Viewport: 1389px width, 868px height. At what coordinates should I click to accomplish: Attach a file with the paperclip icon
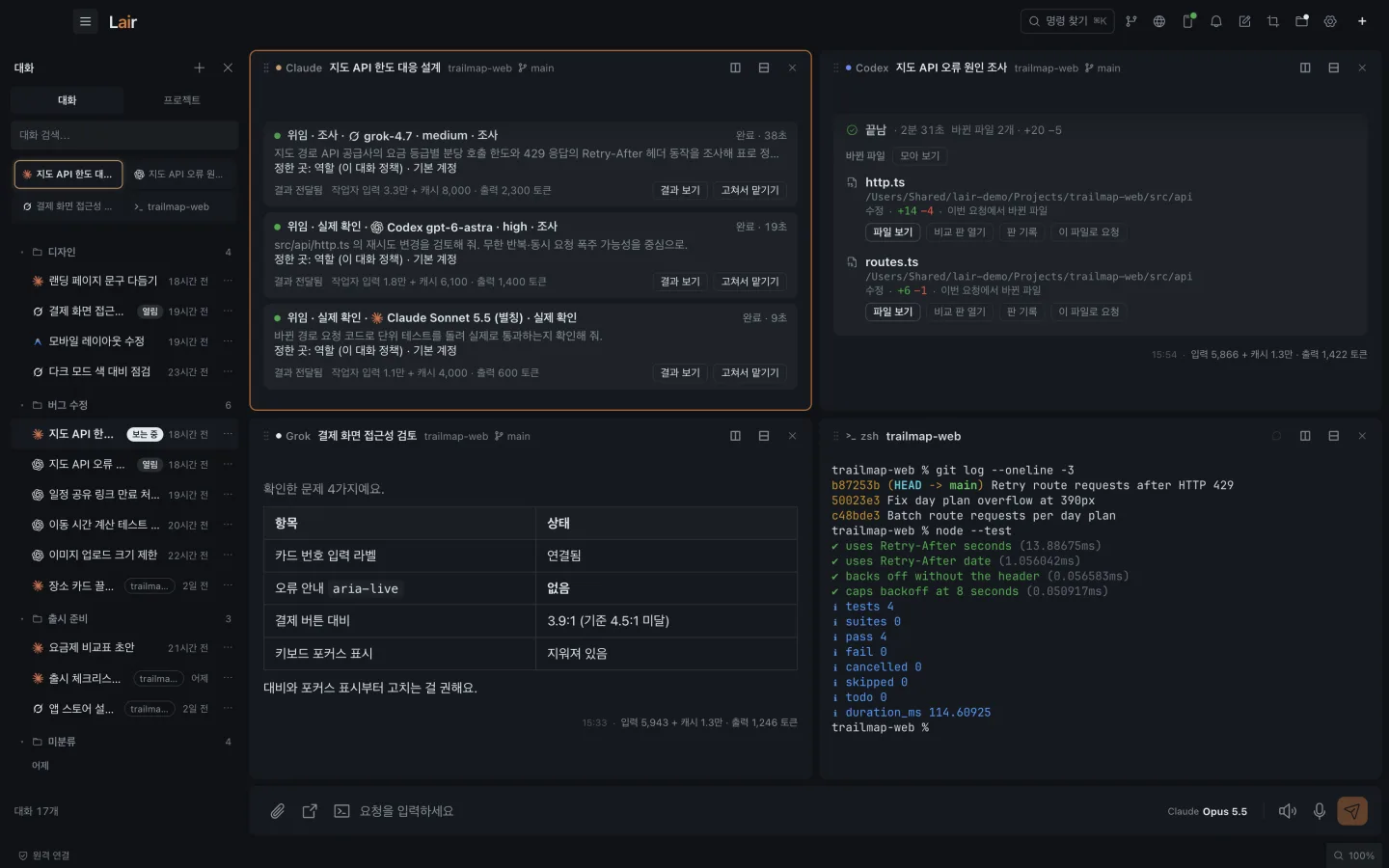coord(278,811)
